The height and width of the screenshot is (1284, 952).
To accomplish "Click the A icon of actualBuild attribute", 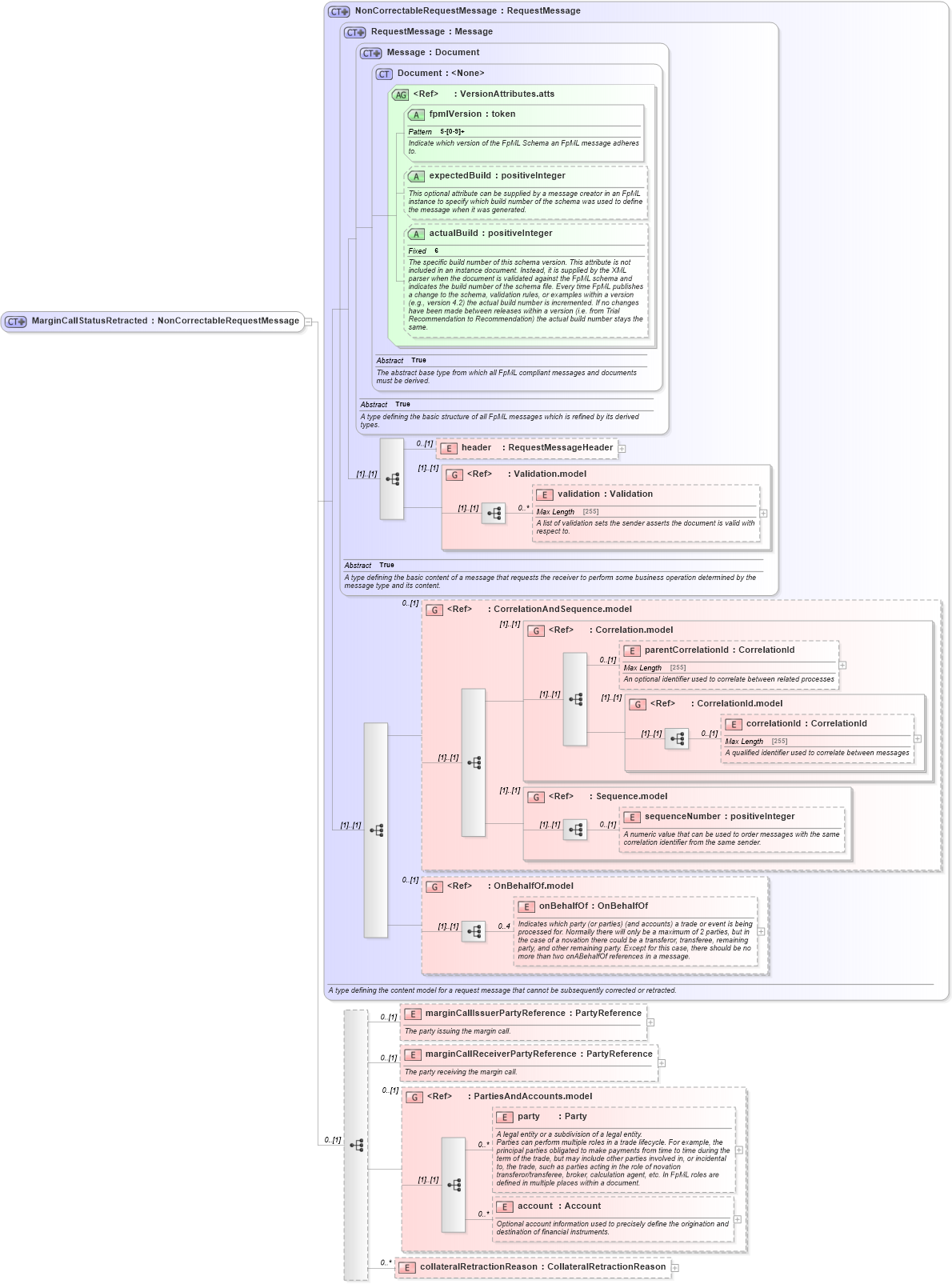I will pos(416,234).
